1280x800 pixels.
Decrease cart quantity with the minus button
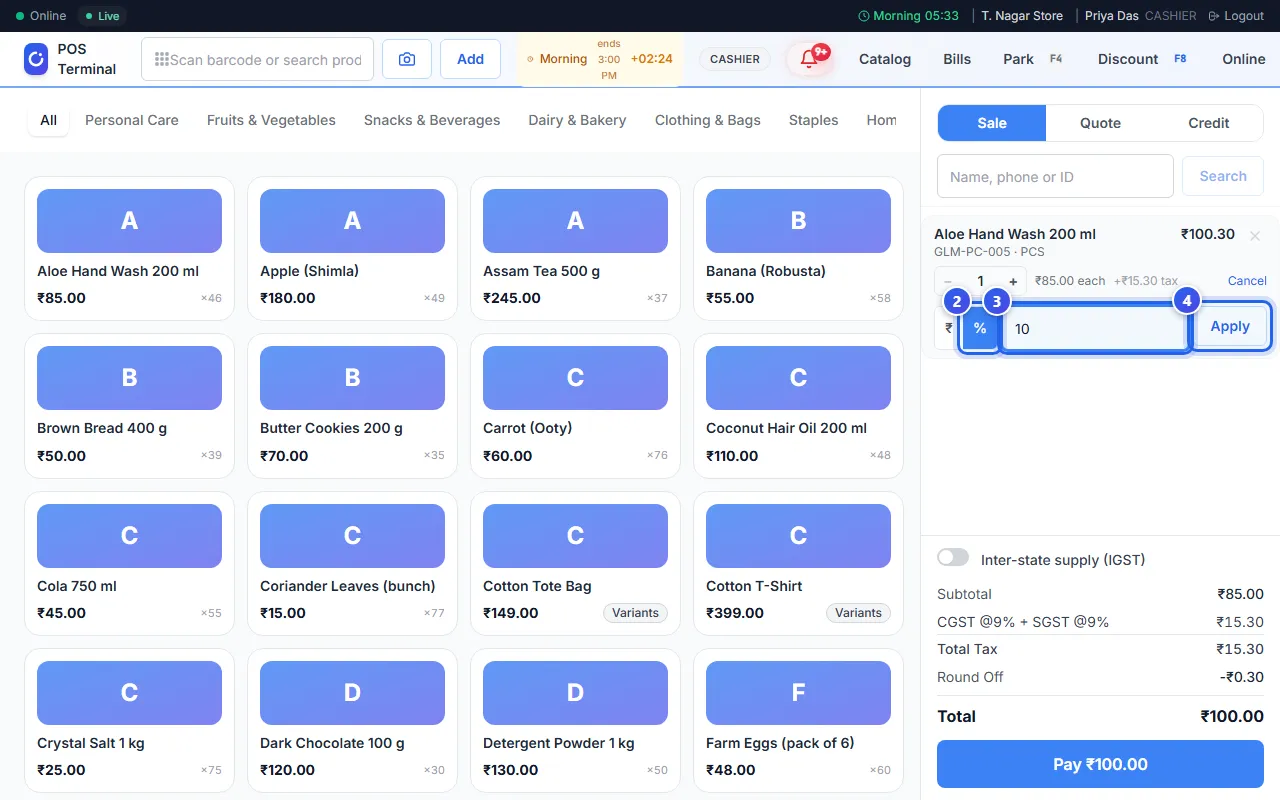point(948,282)
